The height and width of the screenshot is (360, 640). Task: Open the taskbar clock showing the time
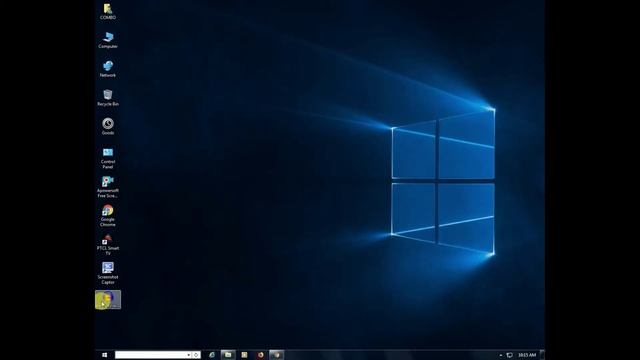[x=527, y=356]
